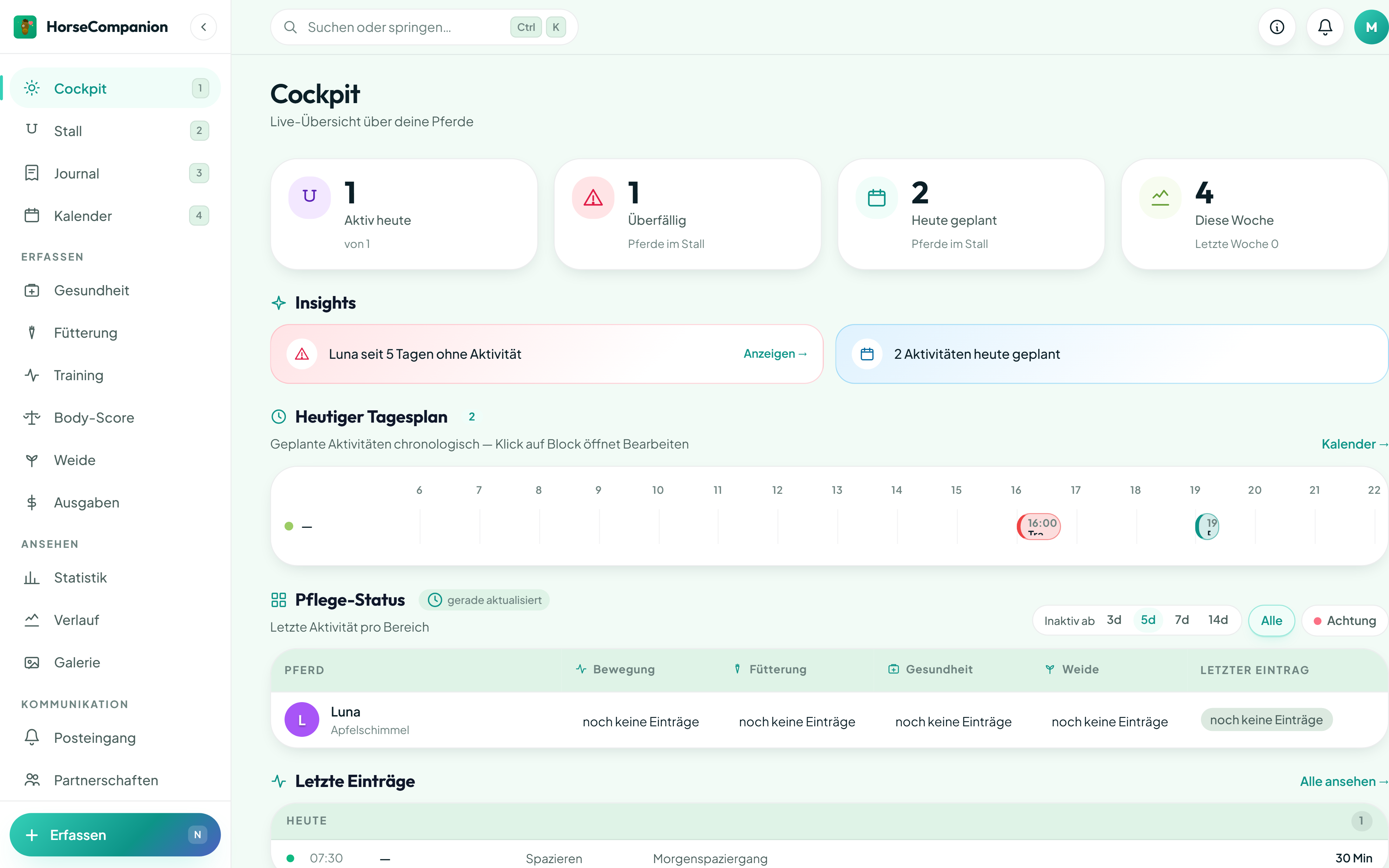The image size is (1389, 868).
Task: Open Journal in the sidebar
Action: [115, 173]
